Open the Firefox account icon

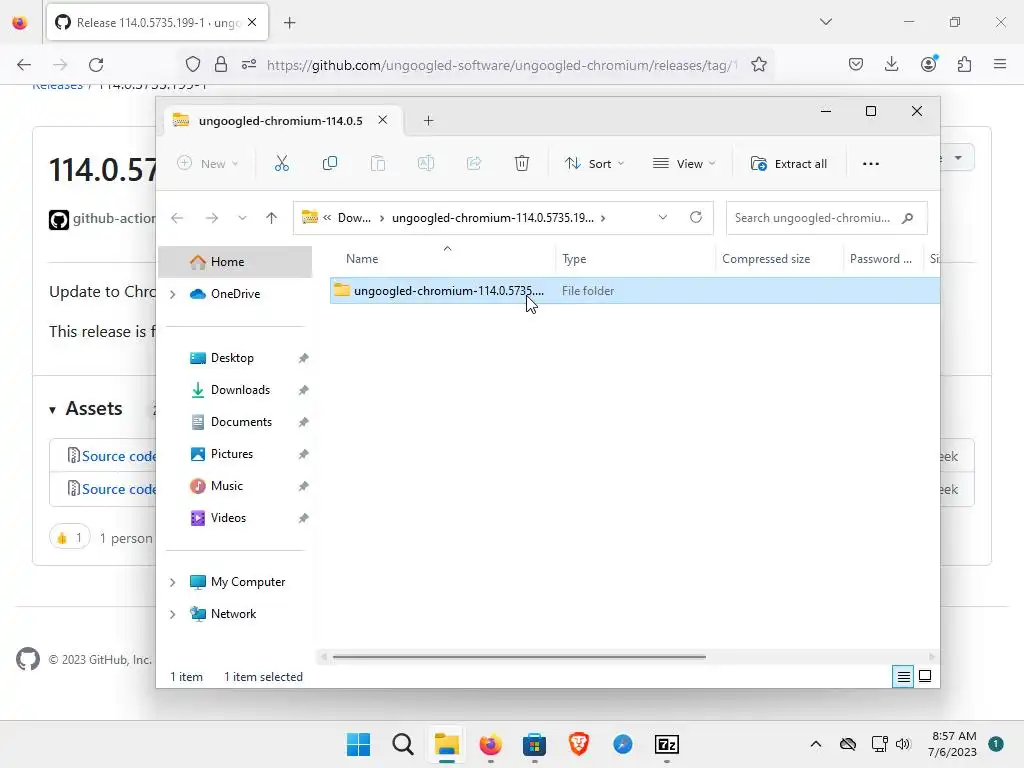pos(929,63)
